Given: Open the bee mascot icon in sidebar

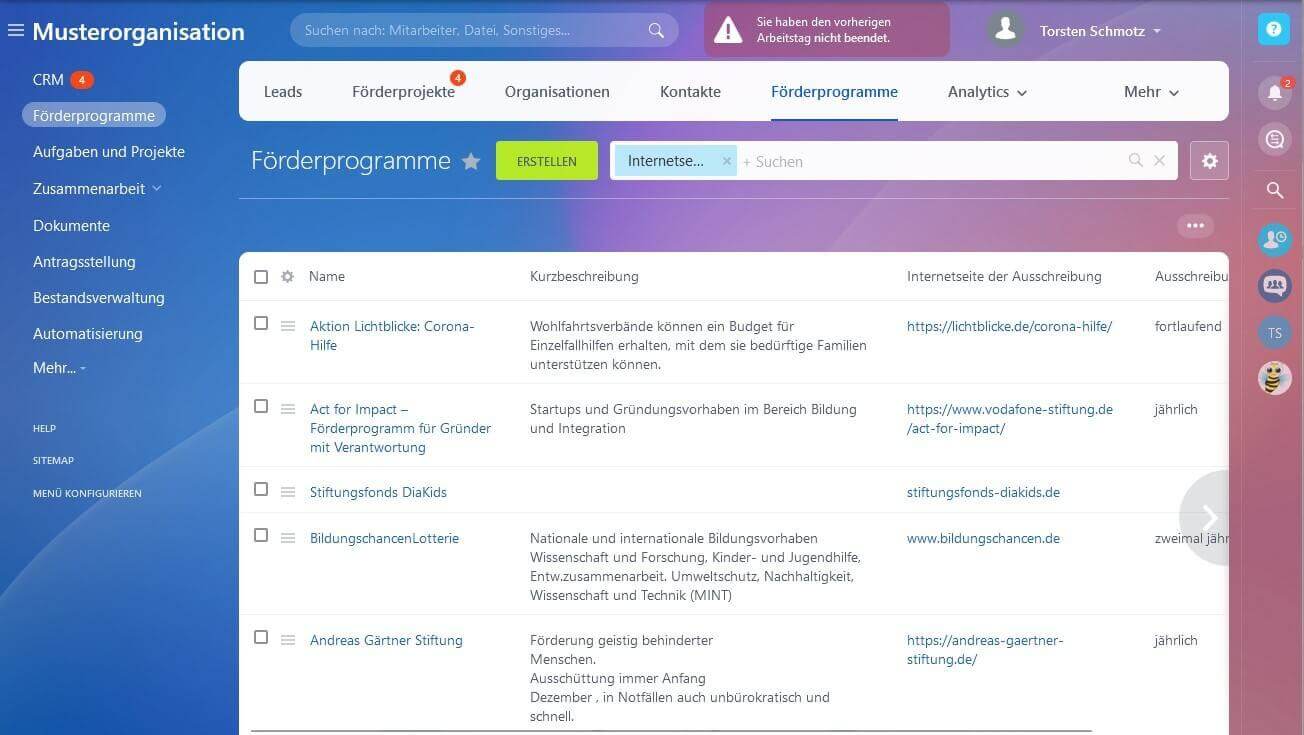Looking at the screenshot, I should tap(1274, 378).
